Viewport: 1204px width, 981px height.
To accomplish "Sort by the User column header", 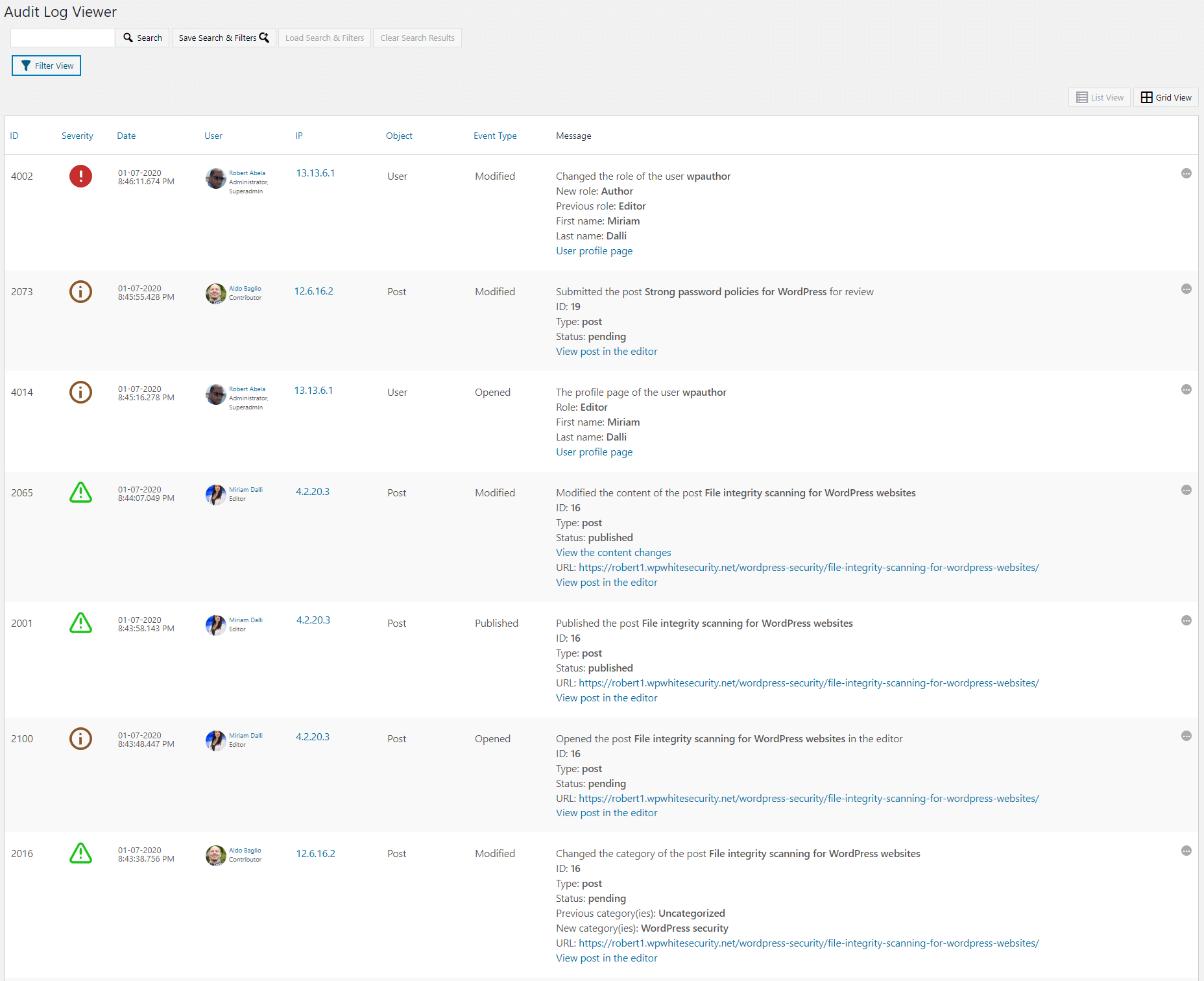I will point(213,136).
